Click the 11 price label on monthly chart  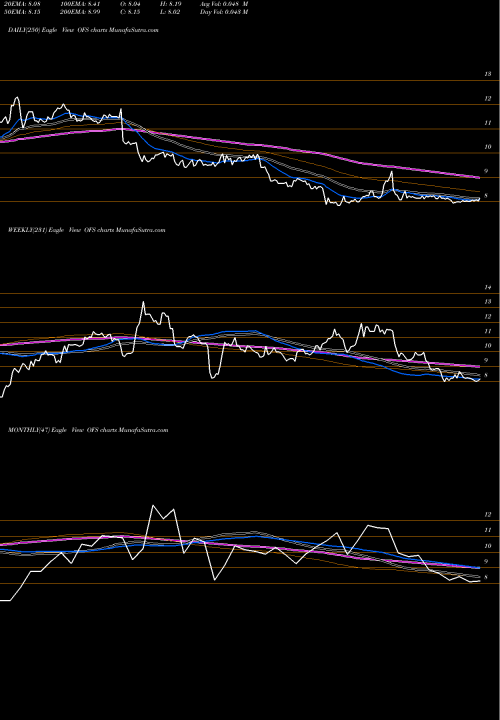point(488,530)
